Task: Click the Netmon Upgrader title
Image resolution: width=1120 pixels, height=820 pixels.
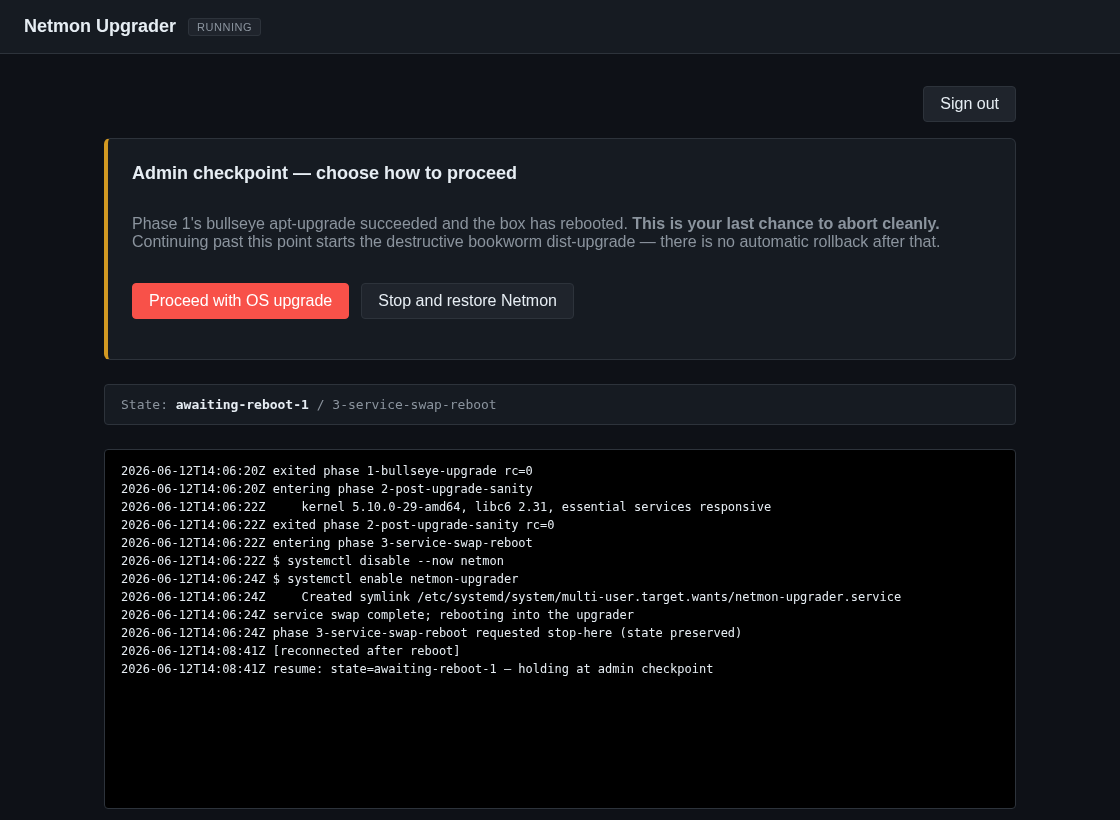Action: (100, 26)
